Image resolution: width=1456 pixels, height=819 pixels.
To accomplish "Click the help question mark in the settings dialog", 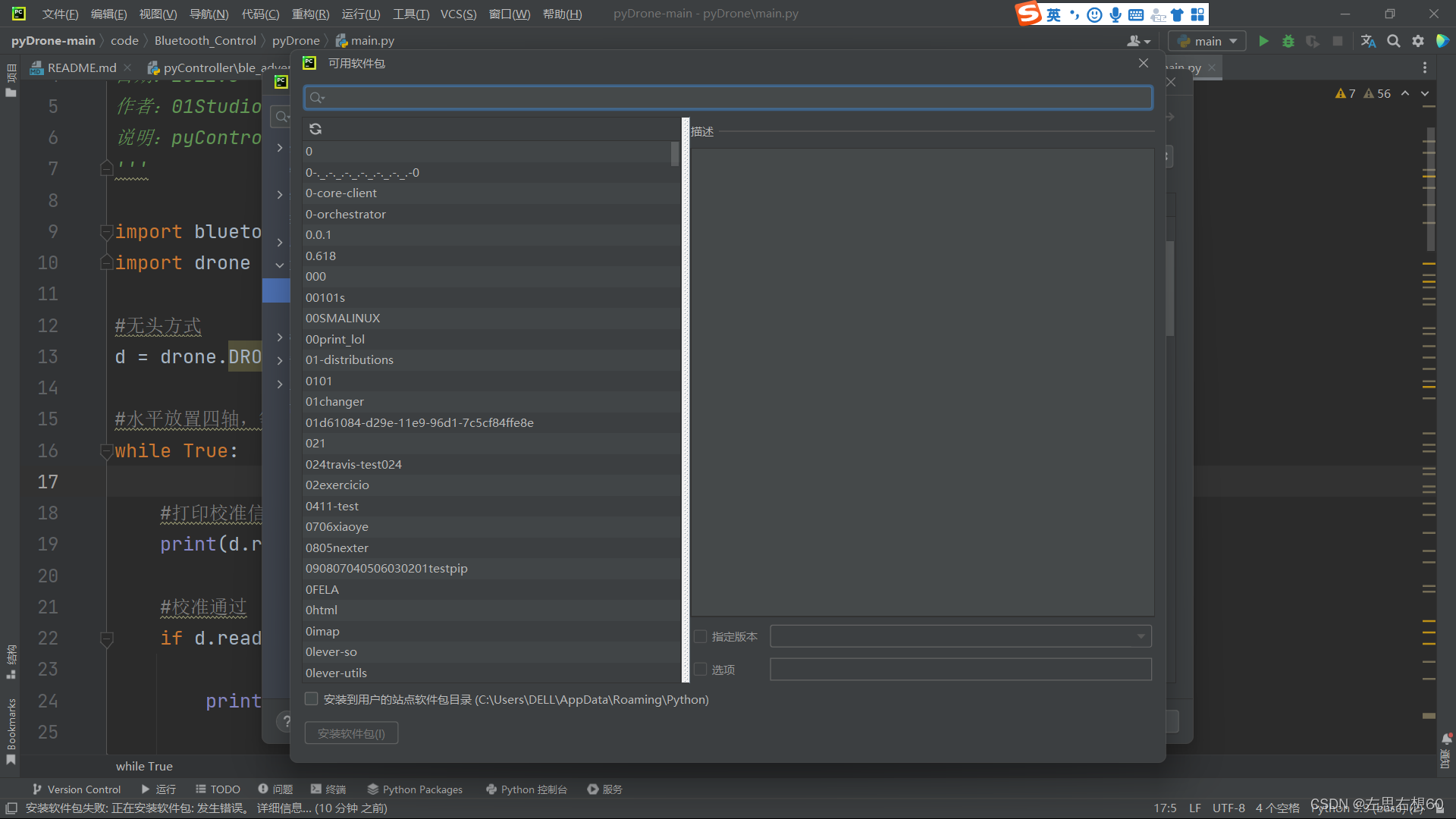I will click(285, 721).
